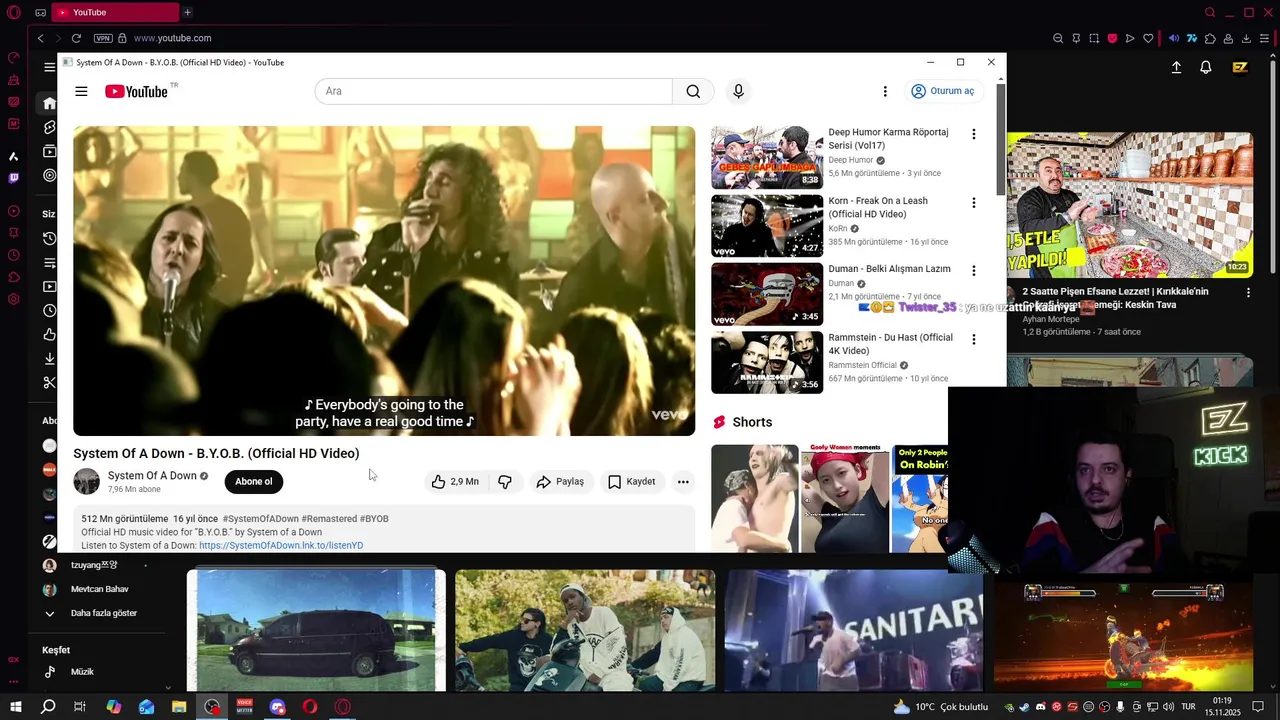Screen dimensions: 1280x720
Task: Open the extensions puzzle-piece icon
Action: click(x=1210, y=38)
